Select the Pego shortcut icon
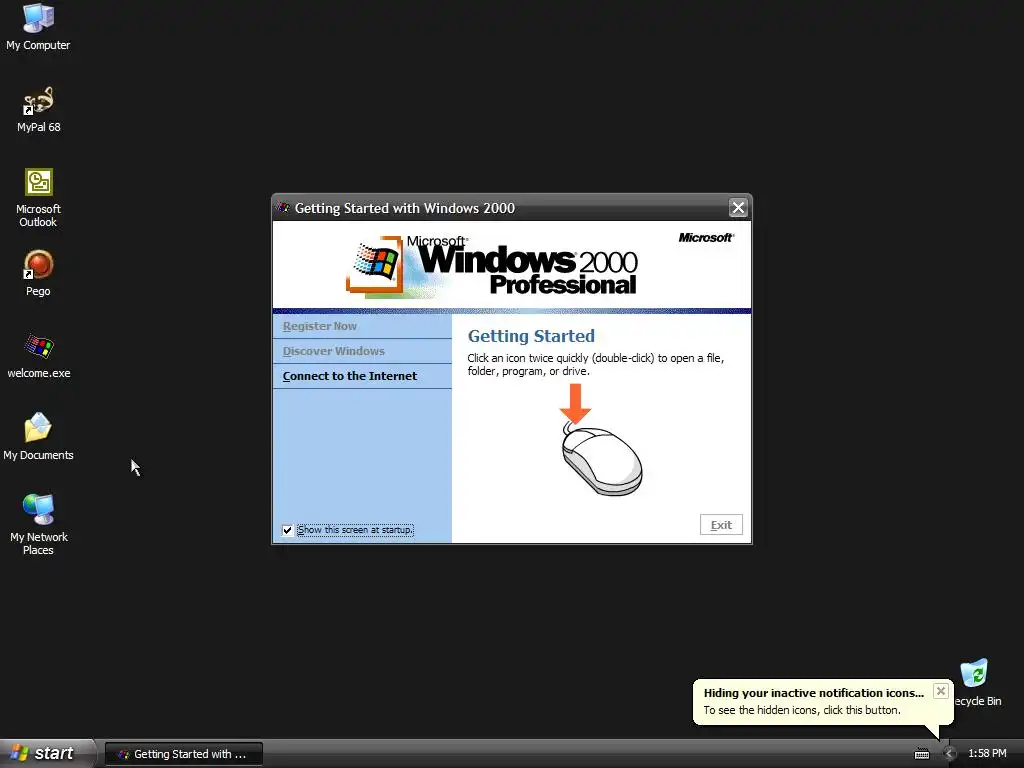This screenshot has height=768, width=1024. pos(38,273)
